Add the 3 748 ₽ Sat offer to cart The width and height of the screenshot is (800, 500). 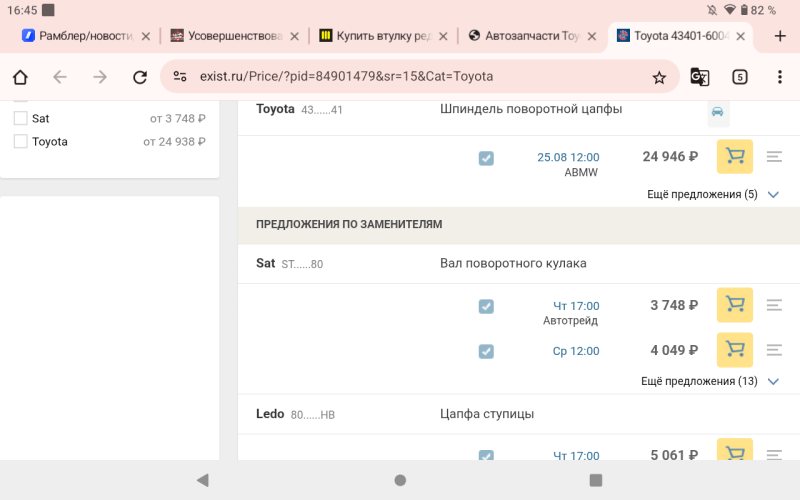[x=735, y=305]
